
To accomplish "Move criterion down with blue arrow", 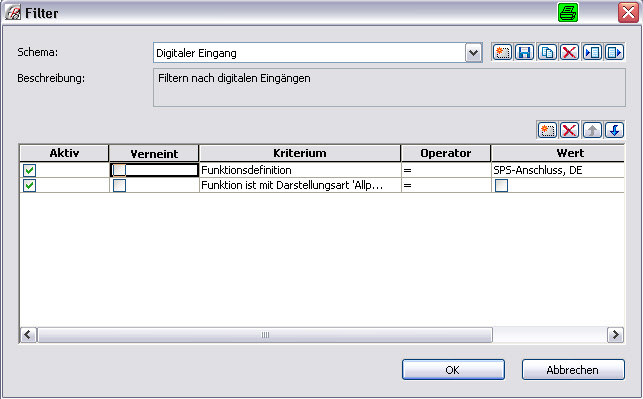I will [614, 130].
